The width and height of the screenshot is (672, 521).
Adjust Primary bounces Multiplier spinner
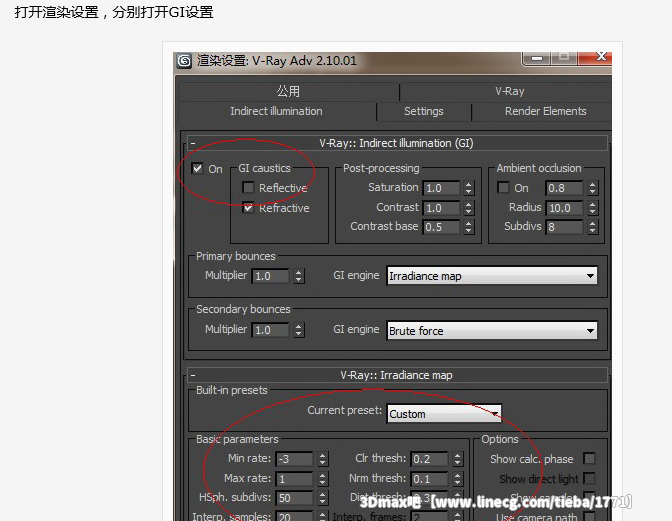click(299, 276)
